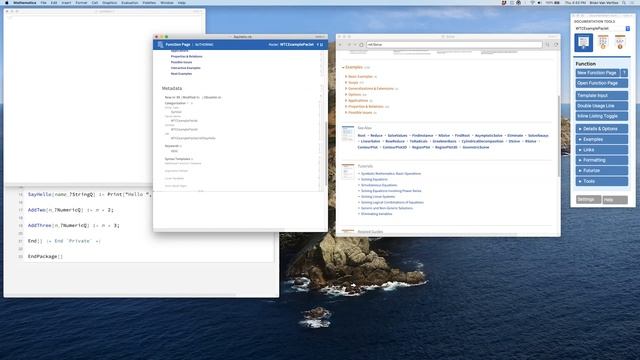Click Help button in Documentation Tools palette
This screenshot has width=640, height=360.
[615, 200]
